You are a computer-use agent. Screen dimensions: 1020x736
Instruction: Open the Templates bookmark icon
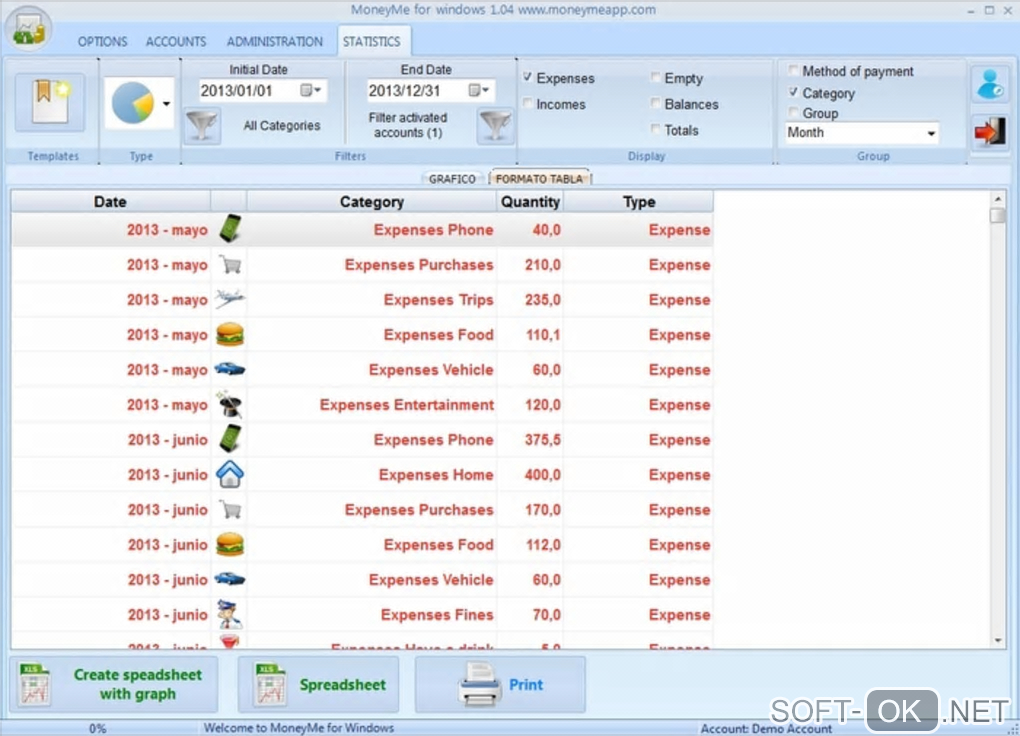[50, 102]
